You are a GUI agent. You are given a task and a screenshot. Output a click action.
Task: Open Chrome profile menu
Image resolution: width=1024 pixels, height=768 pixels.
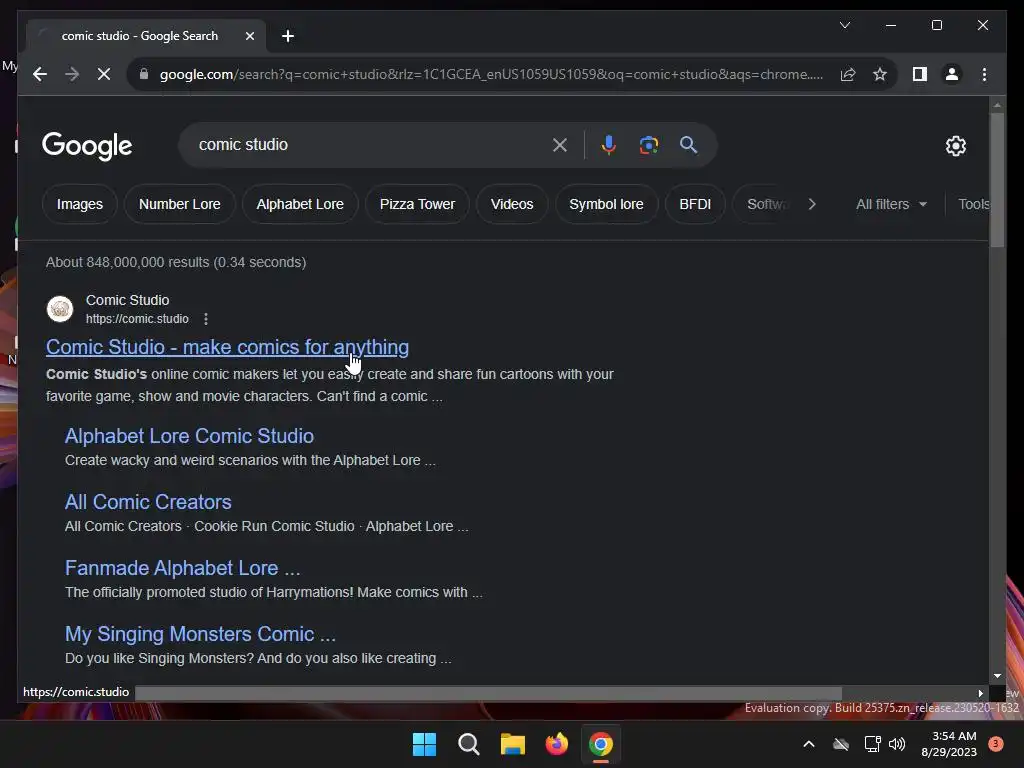click(x=952, y=74)
